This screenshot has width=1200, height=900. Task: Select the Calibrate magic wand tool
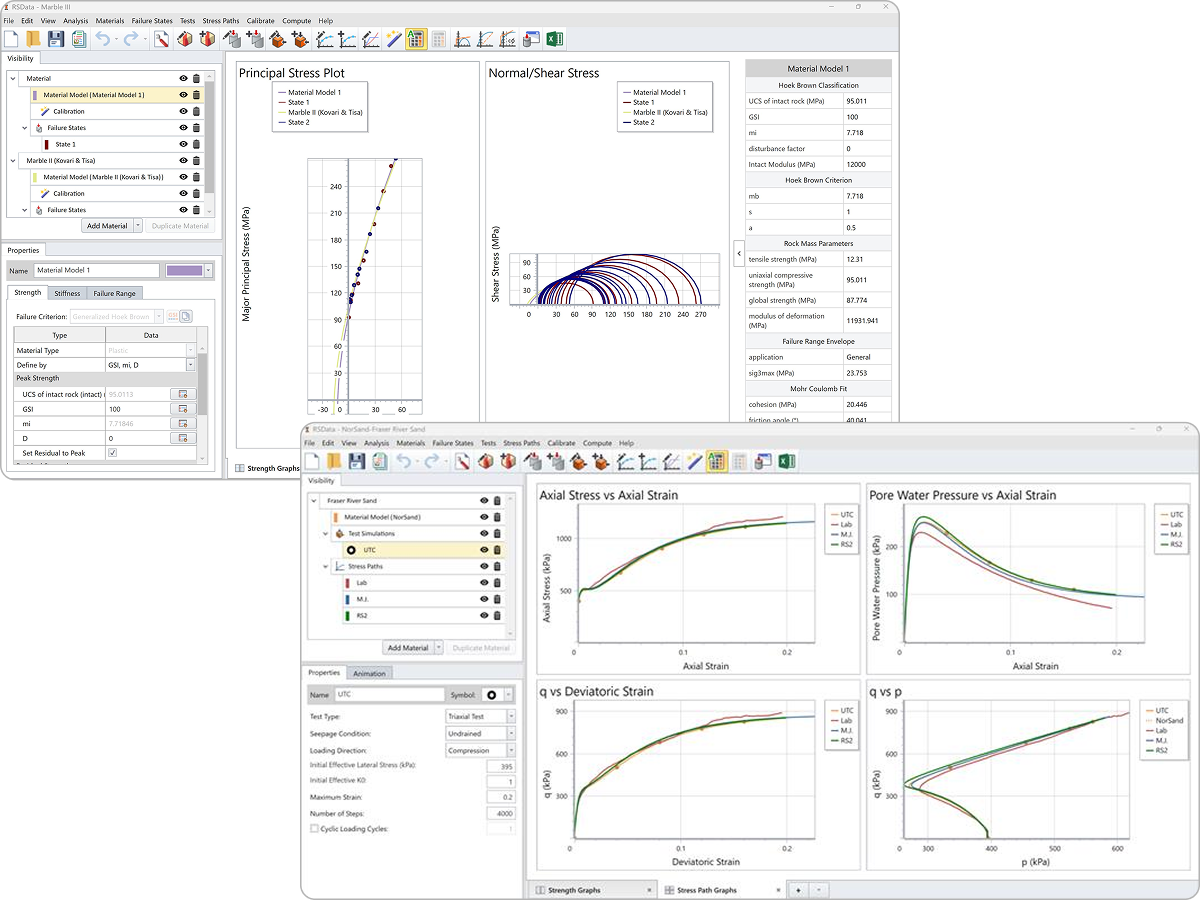click(x=393, y=39)
